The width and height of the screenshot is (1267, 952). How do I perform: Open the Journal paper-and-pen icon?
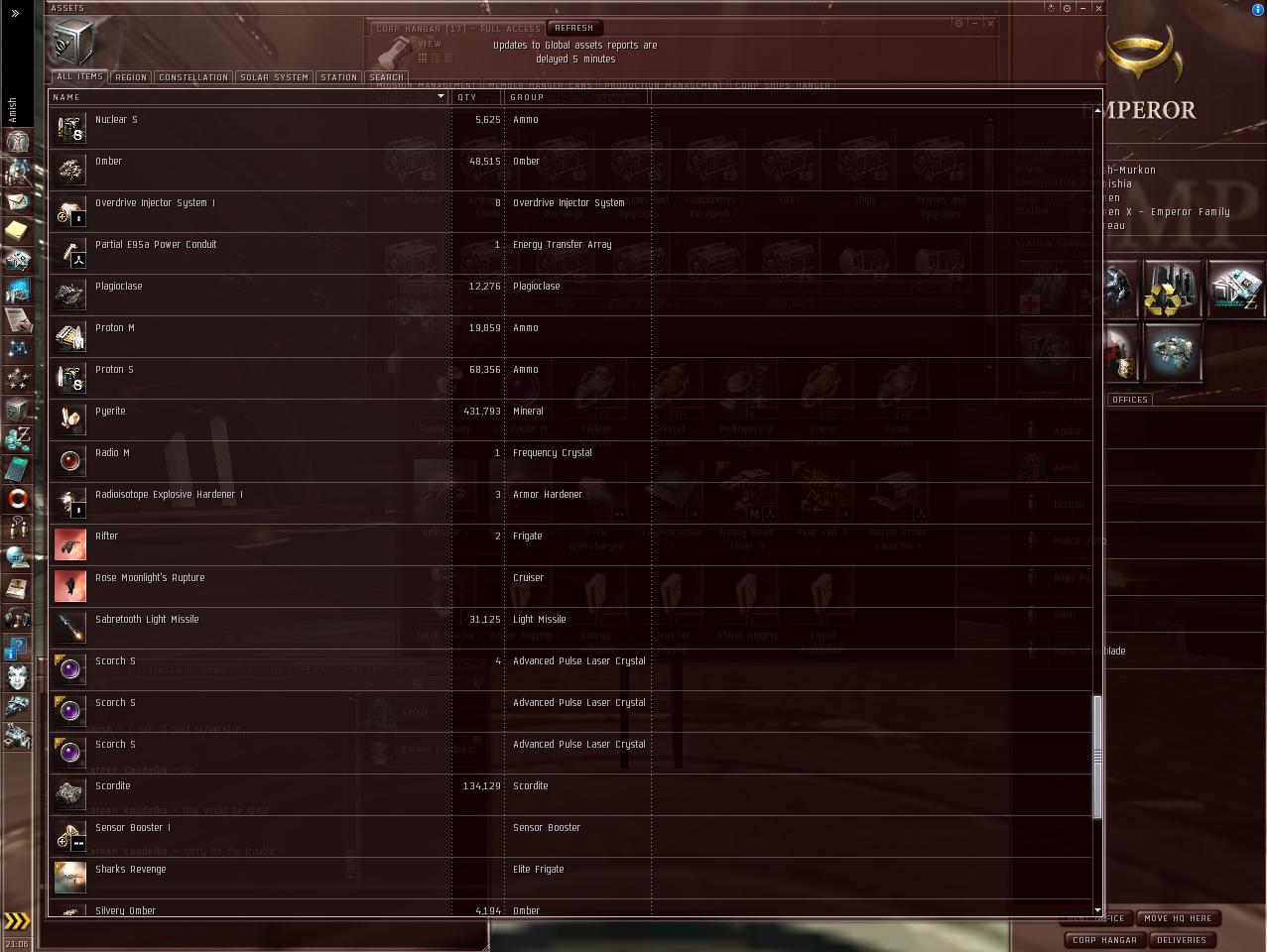(18, 320)
